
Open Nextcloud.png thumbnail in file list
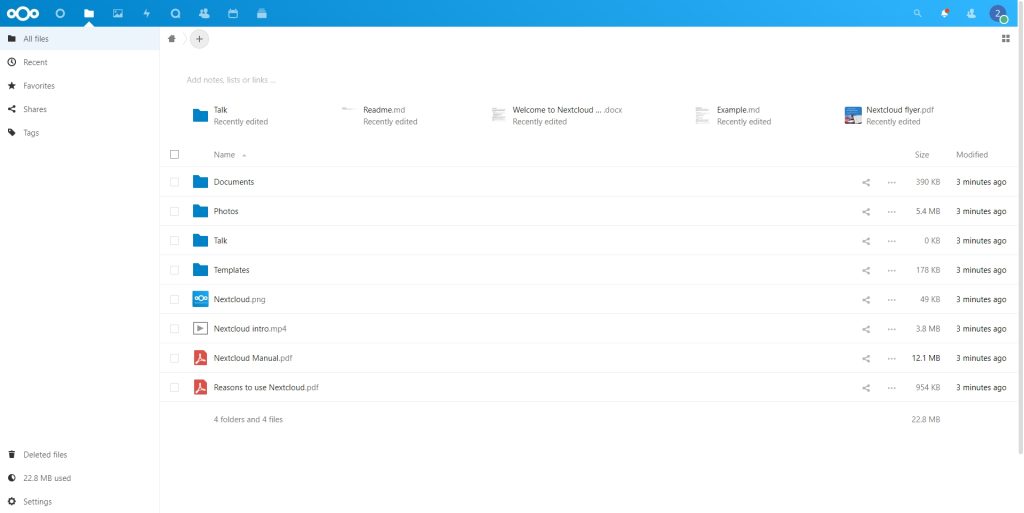point(200,300)
